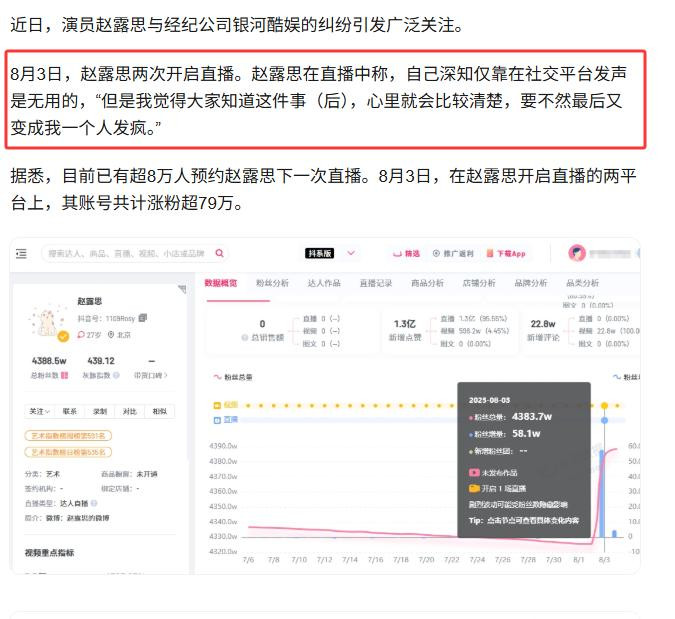Switch to the 数据概览 tab
675x619 pixels.
tap(220, 283)
